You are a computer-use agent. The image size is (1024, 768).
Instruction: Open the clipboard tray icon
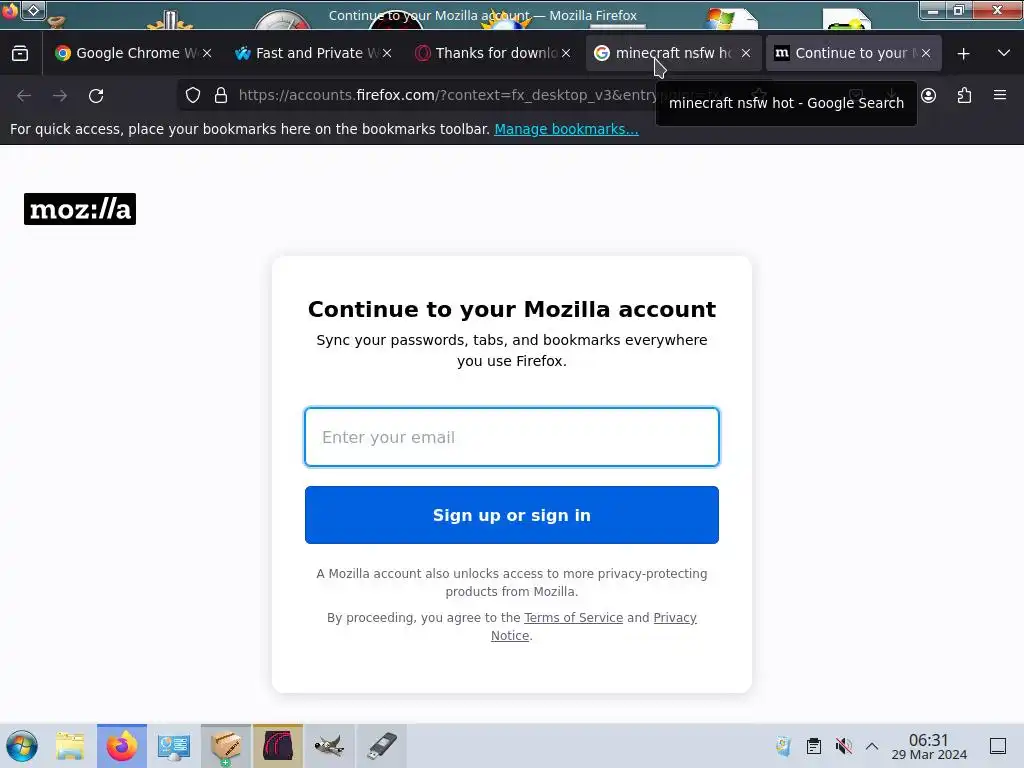tap(814, 746)
